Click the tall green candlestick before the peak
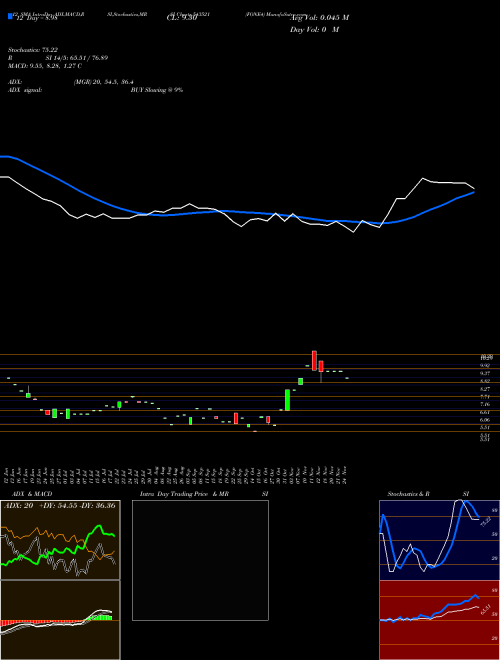 287,400
